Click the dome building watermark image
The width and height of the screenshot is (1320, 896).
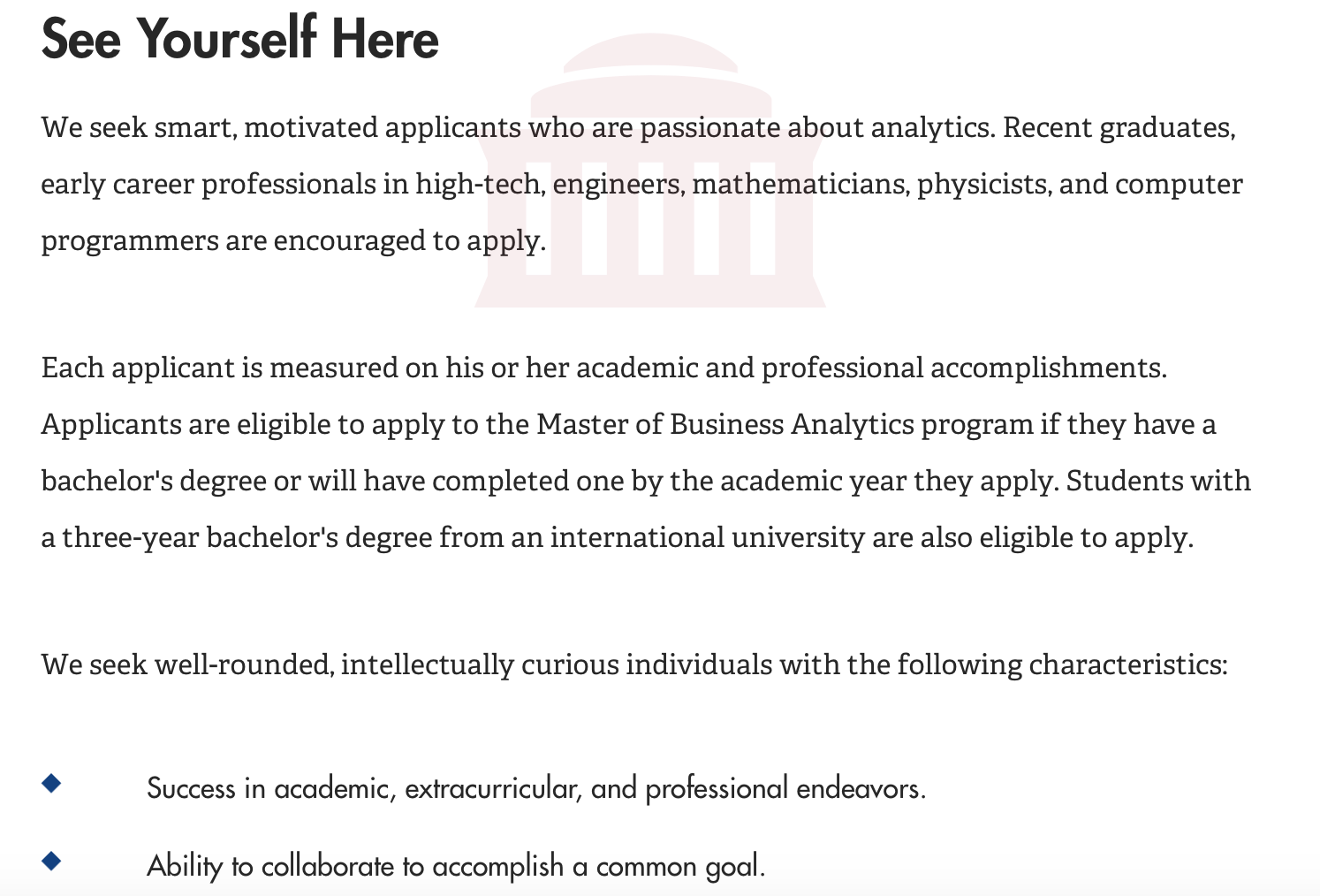[x=650, y=171]
